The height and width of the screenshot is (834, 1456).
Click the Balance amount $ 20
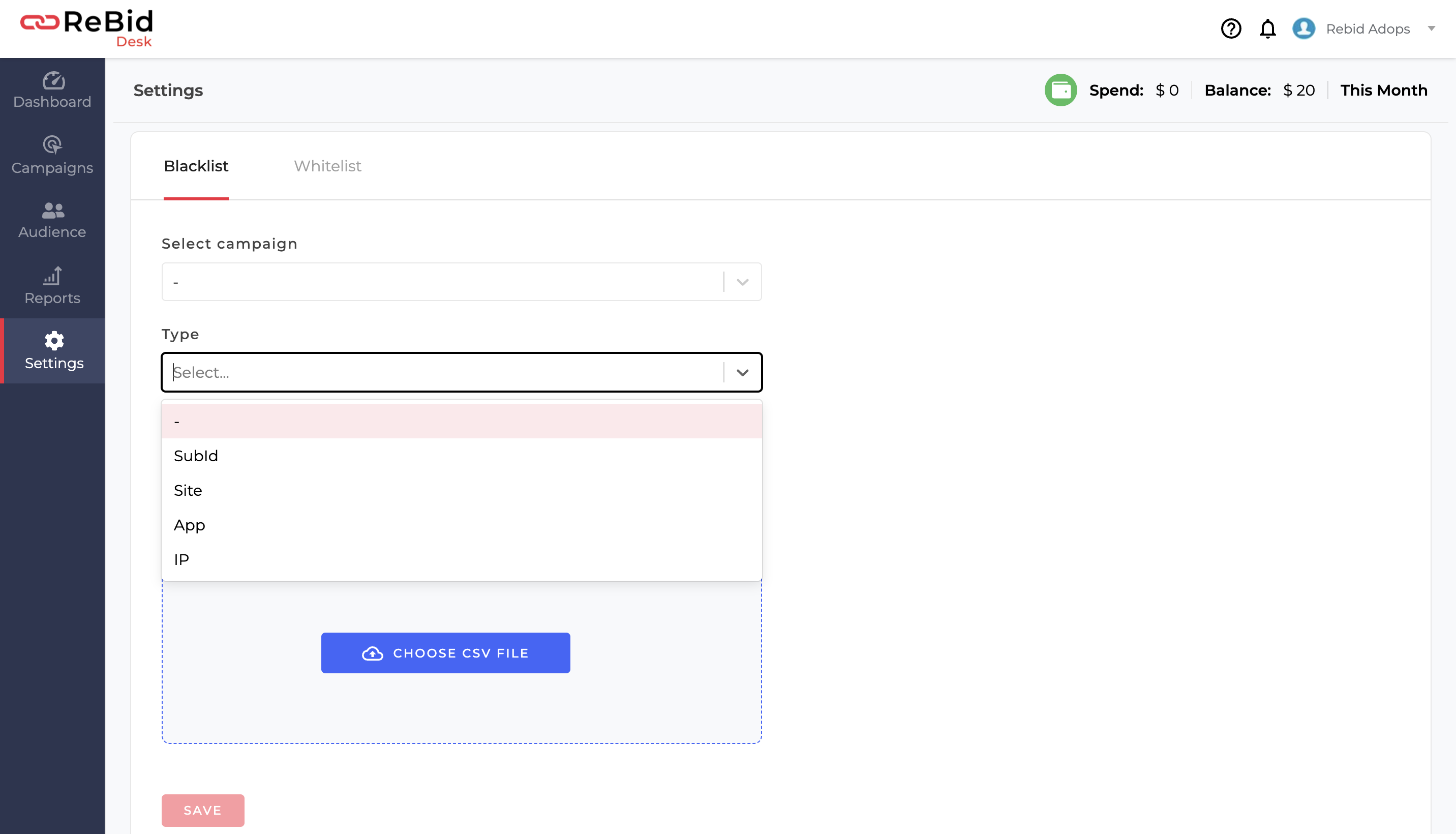coord(1298,91)
